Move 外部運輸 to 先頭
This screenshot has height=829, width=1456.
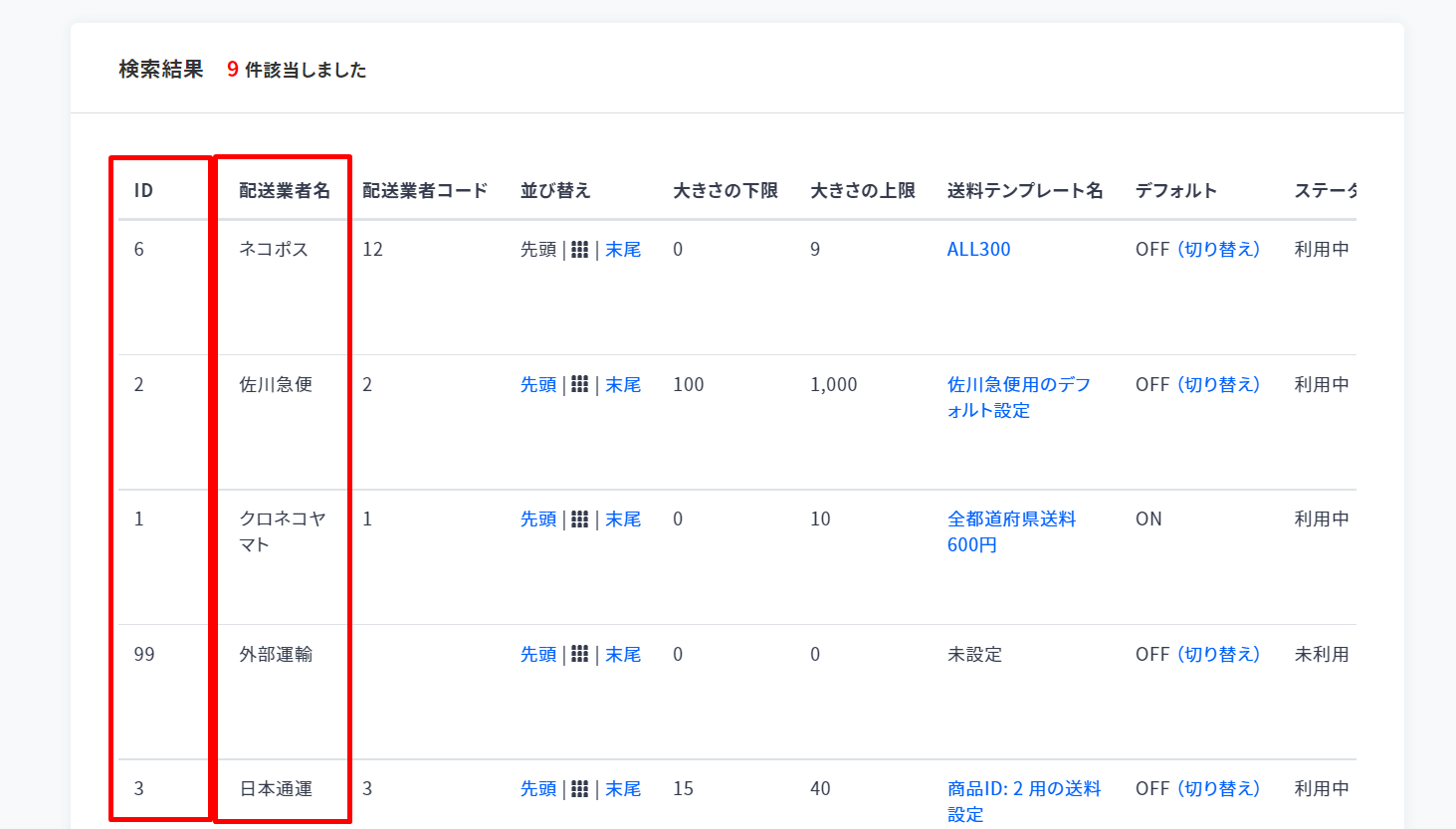(538, 654)
